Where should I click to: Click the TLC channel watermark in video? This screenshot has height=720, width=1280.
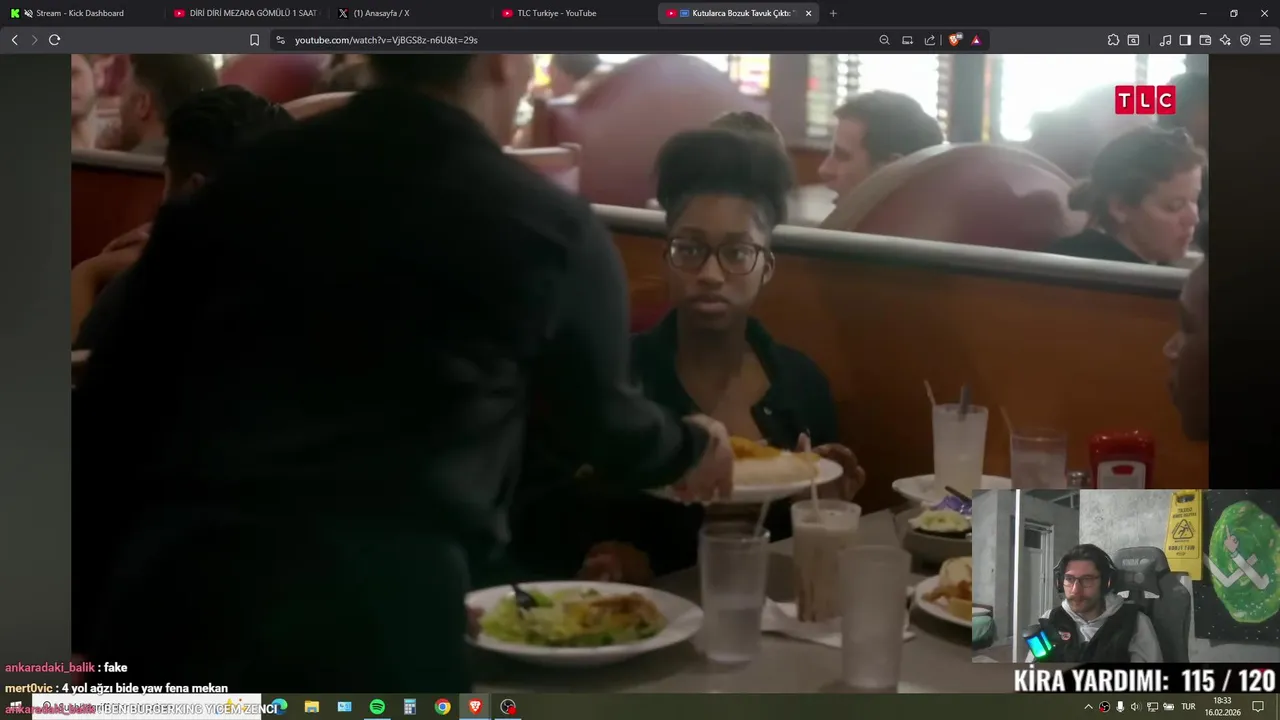click(1145, 100)
